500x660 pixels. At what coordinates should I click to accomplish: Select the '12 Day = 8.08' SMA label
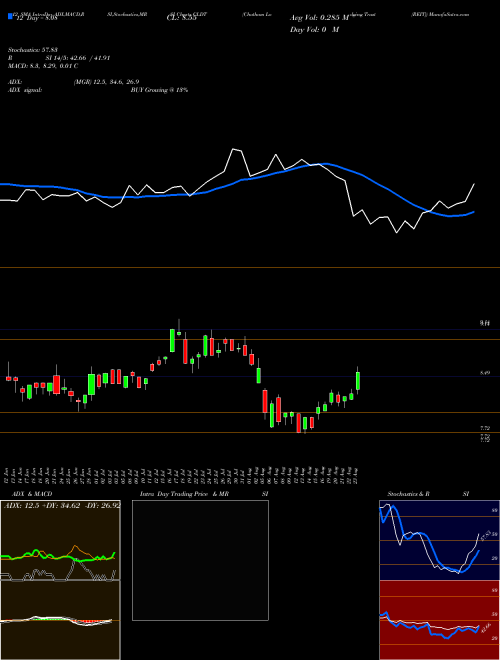pyautogui.click(x=36, y=18)
